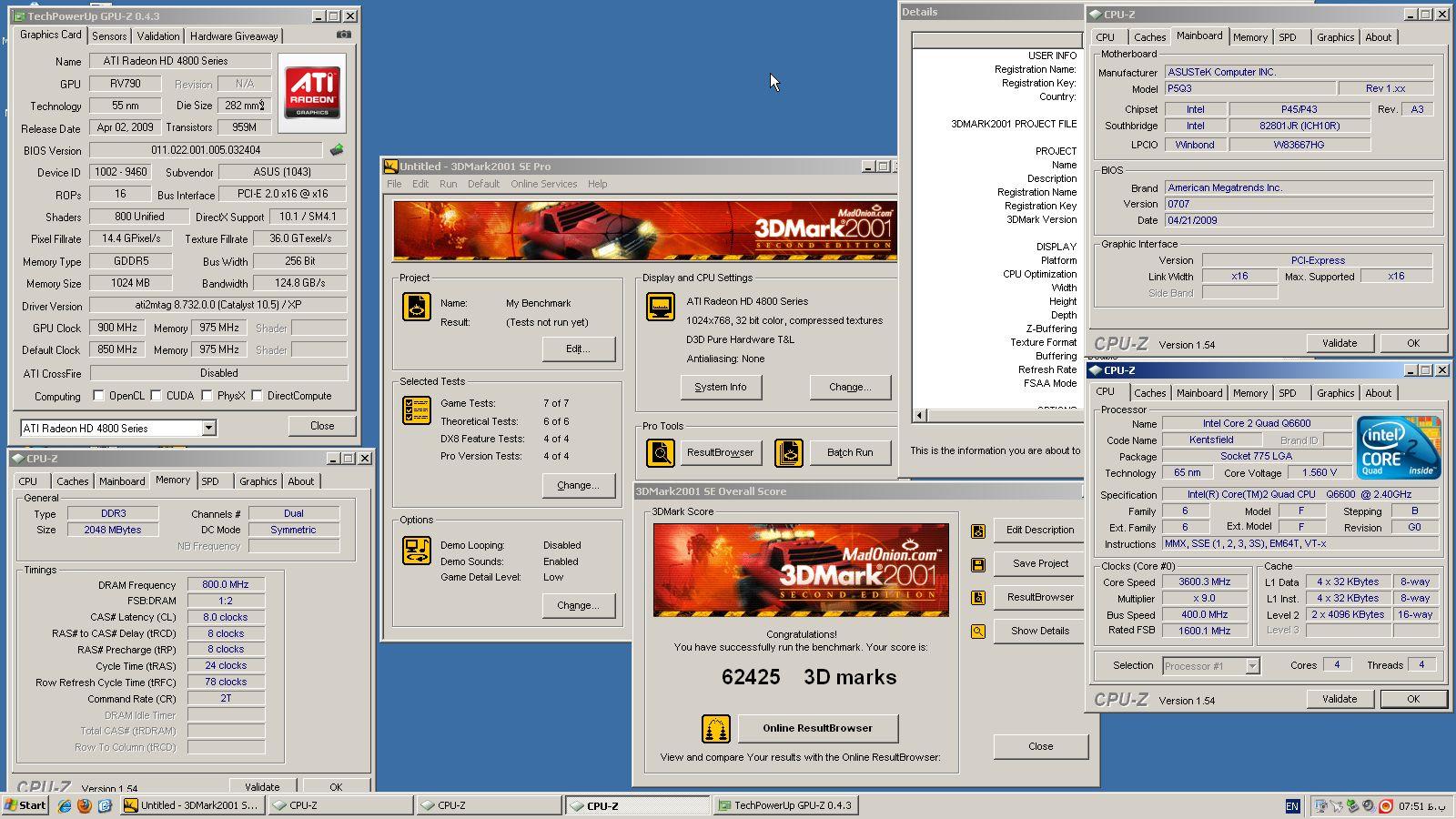Image resolution: width=1456 pixels, height=819 pixels.
Task: Click the BIOS save chip icon in GPU-Z
Action: pos(337,150)
